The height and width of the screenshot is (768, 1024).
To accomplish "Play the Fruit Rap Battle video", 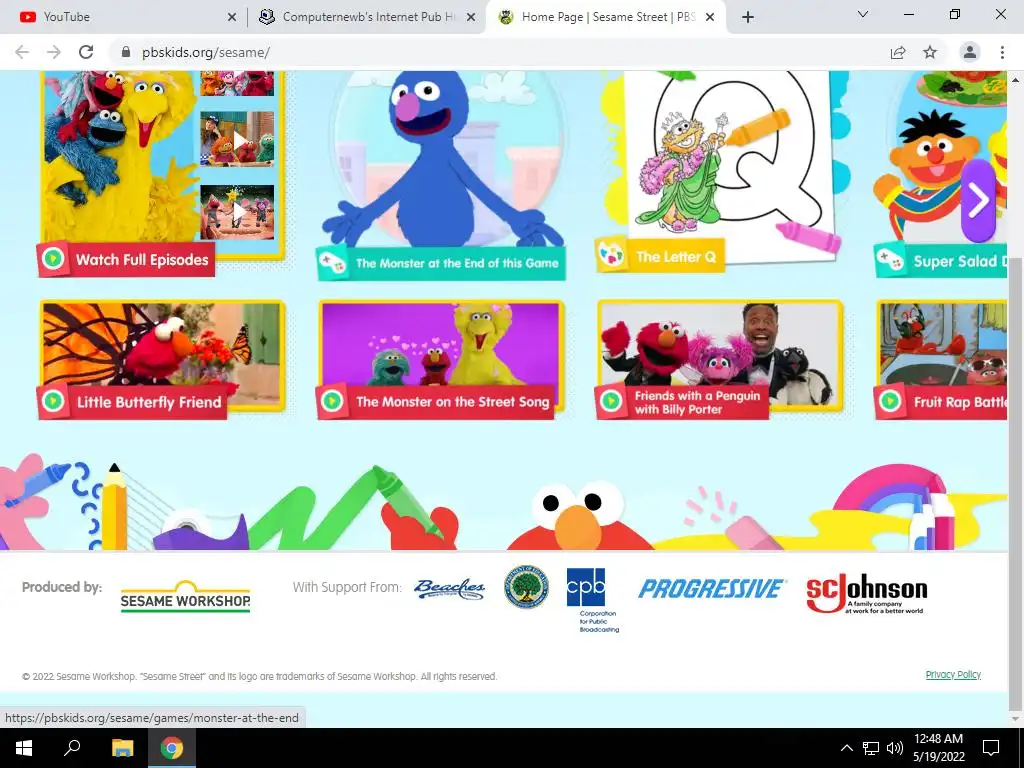I will click(960, 402).
